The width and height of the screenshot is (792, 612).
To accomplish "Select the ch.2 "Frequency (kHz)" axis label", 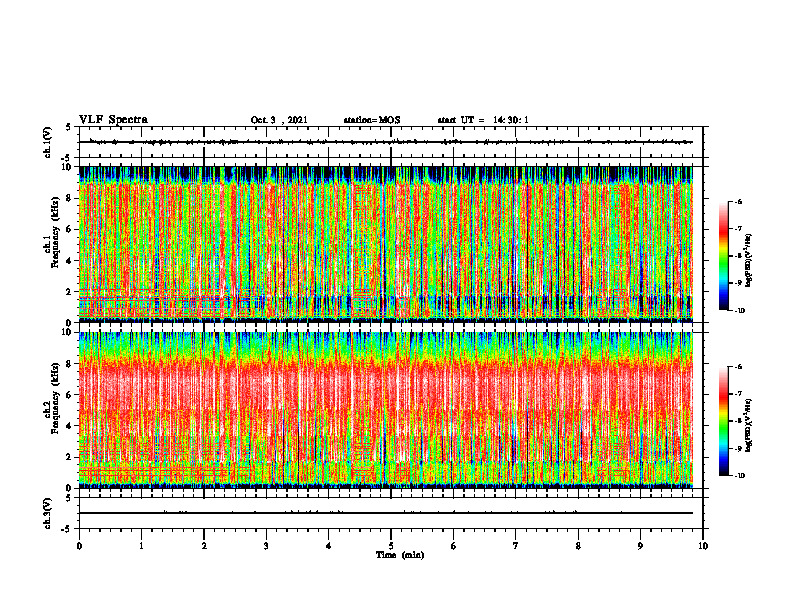I will (56, 398).
